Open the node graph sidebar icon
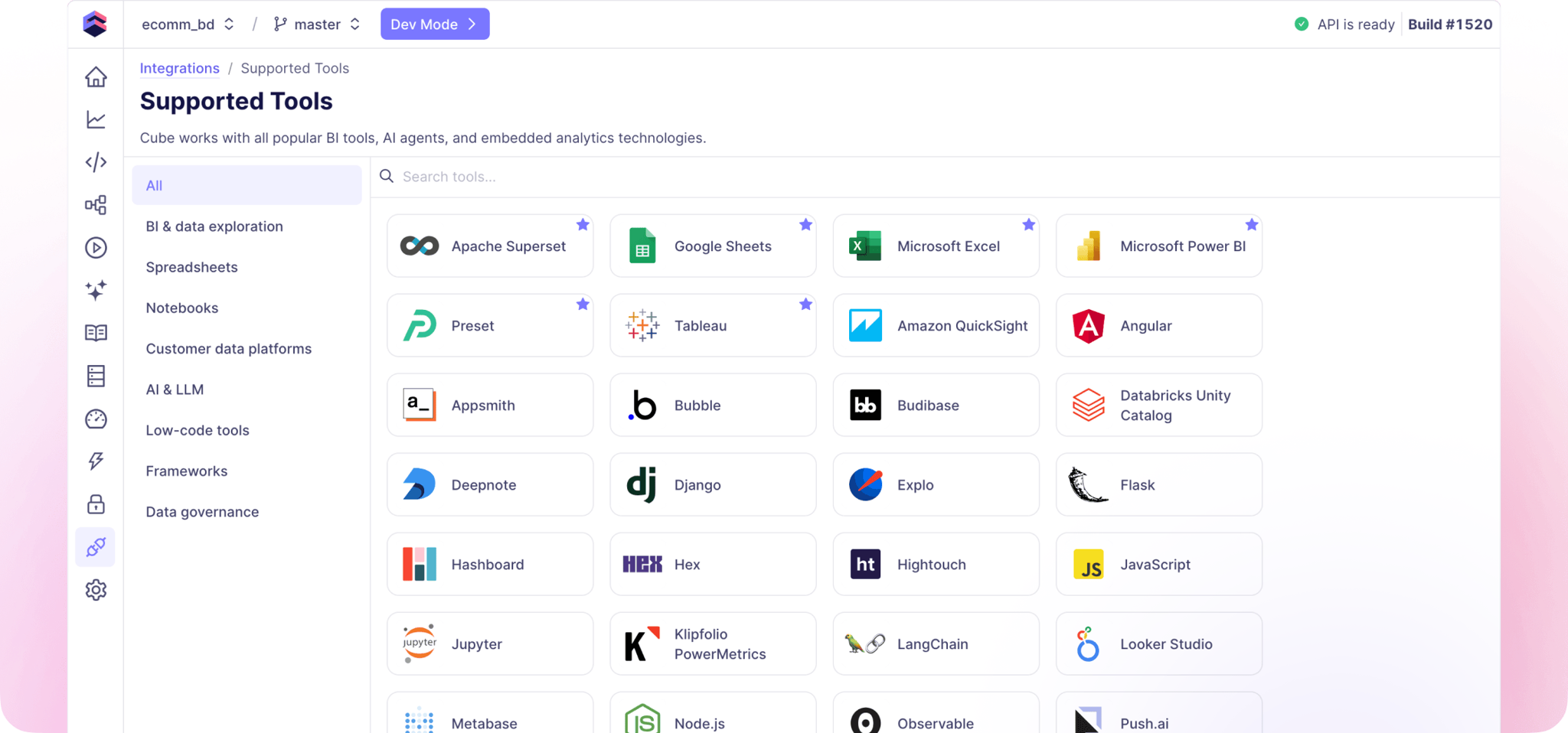The height and width of the screenshot is (733, 1568). [96, 205]
